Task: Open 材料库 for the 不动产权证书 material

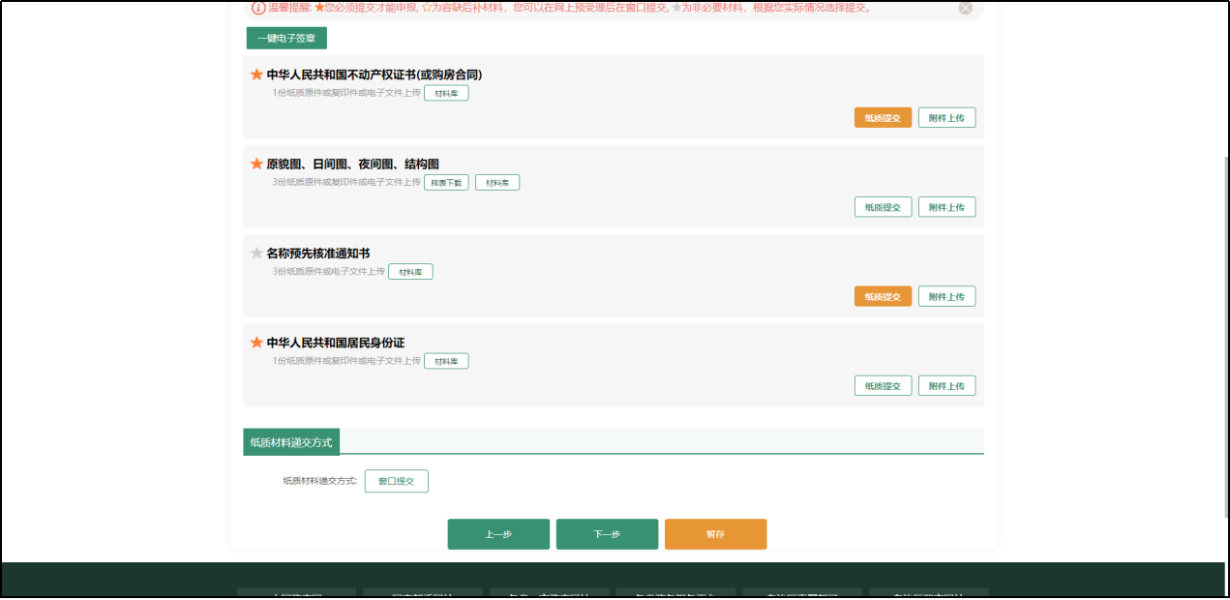Action: pyautogui.click(x=446, y=92)
